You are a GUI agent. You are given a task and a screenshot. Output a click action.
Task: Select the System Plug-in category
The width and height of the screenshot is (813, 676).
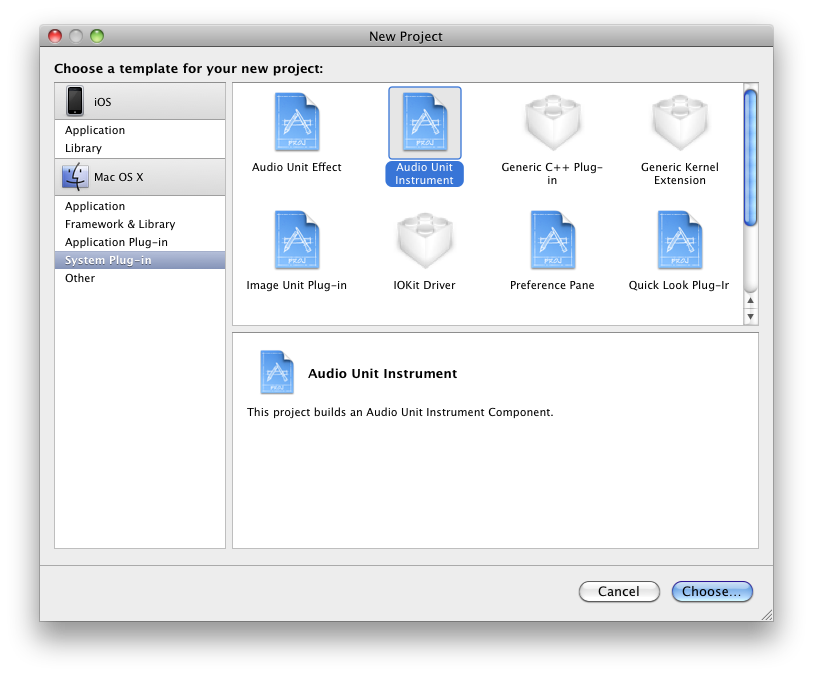click(140, 260)
